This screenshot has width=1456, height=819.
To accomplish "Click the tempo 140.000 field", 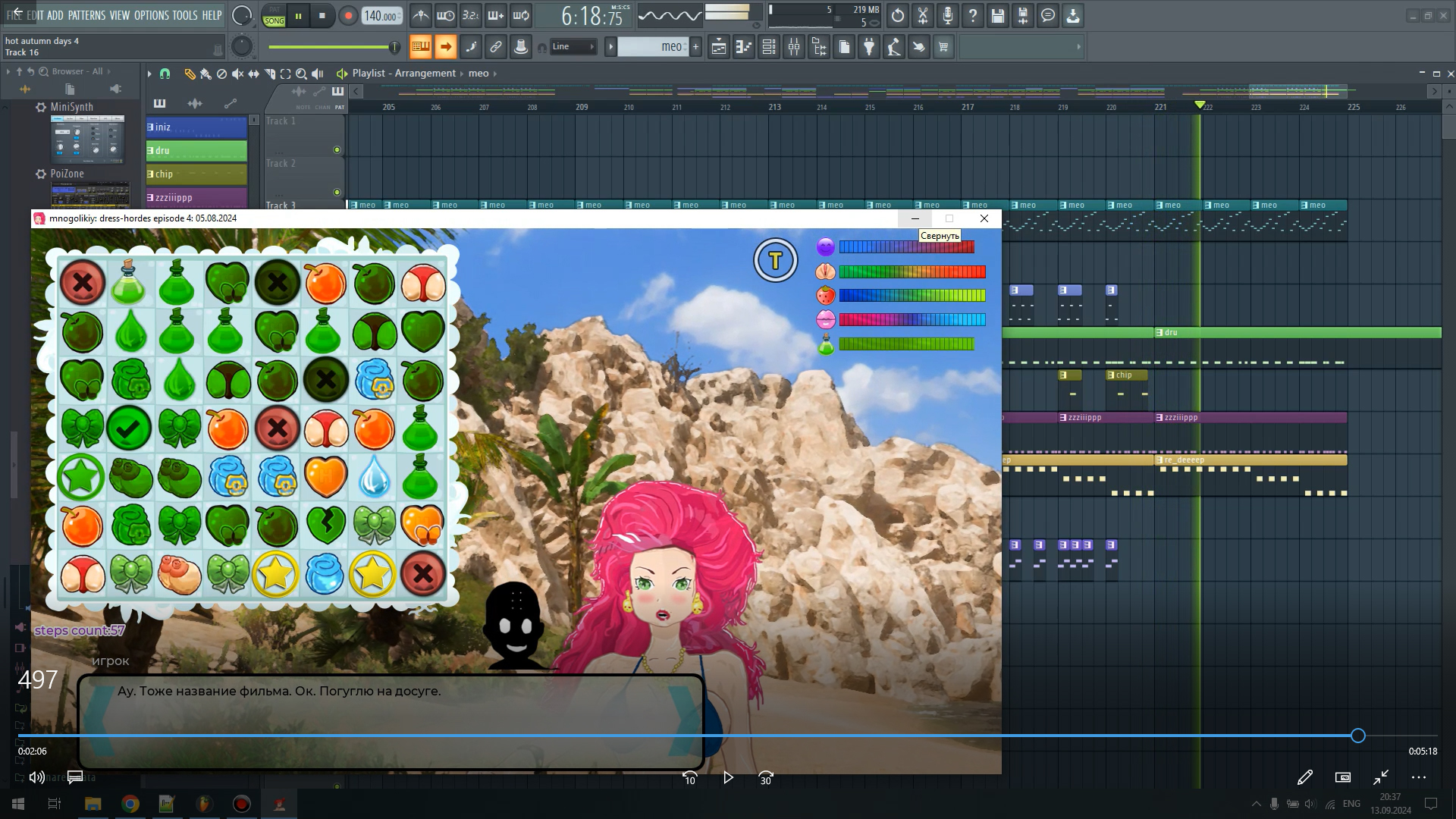I will coord(381,16).
